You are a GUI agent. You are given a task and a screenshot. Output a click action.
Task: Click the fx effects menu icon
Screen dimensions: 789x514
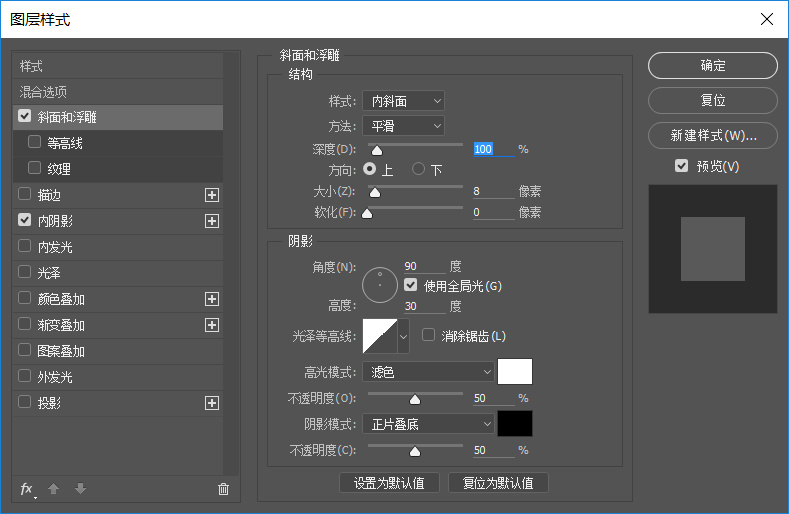27,489
